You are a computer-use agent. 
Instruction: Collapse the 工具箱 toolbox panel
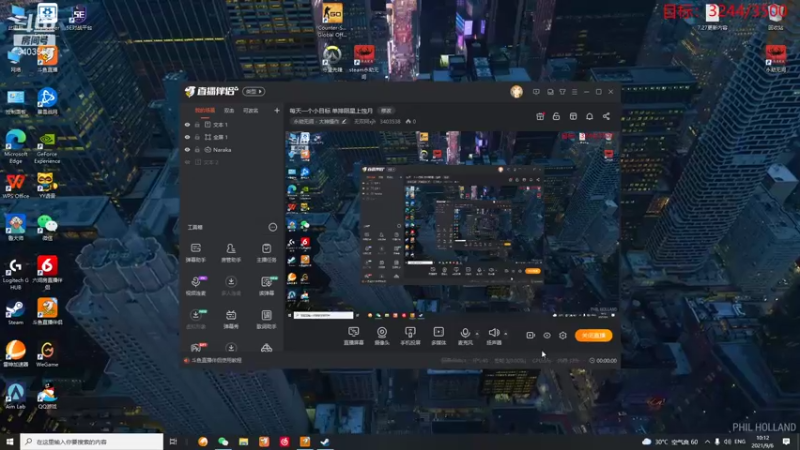pyautogui.click(x=272, y=227)
